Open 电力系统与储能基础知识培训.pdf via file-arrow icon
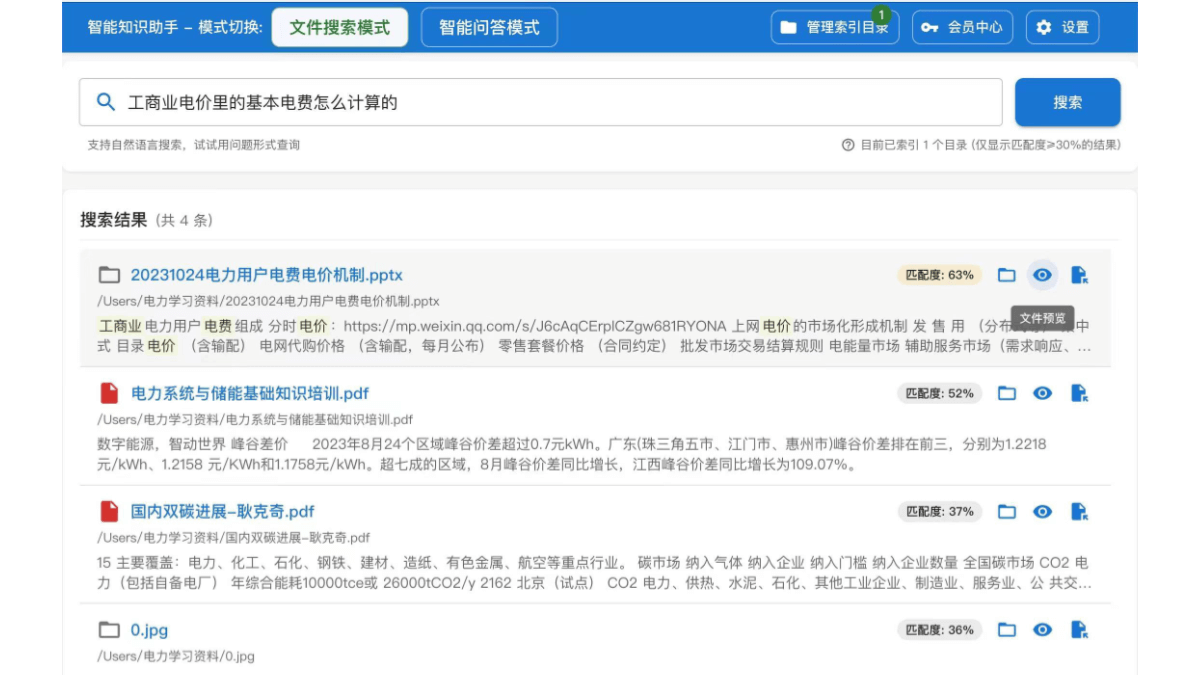 (1079, 393)
